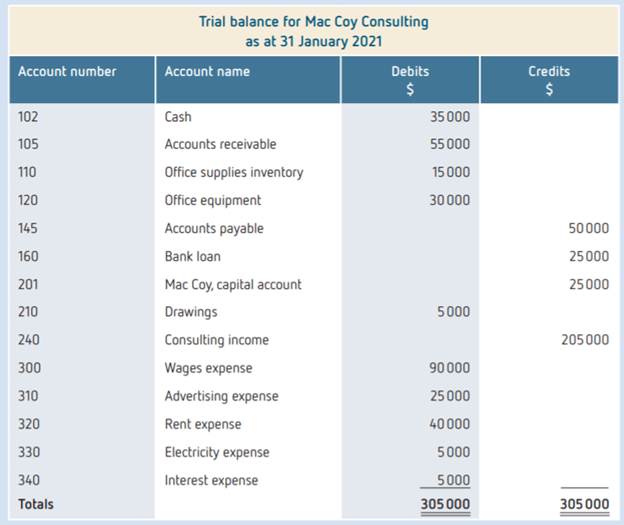Viewport: 624px width, 525px height.
Task: Select the Drawings debit amount
Action: [454, 312]
